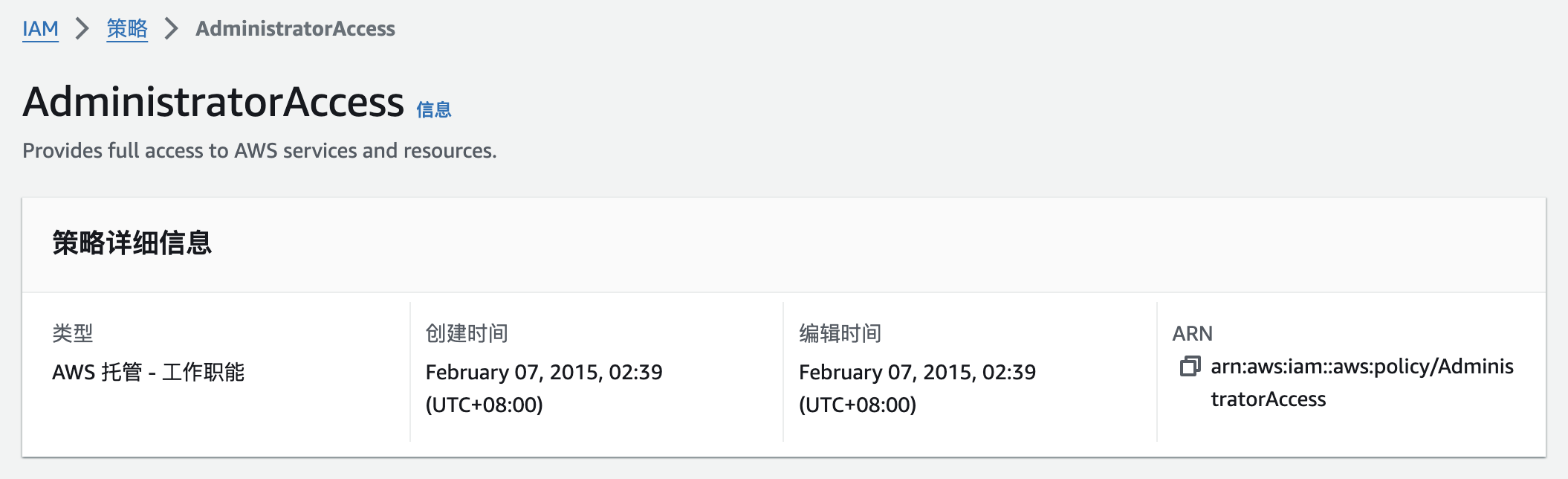Open the 策略 breadcrumb link
This screenshot has height=479, width=1568.
[127, 29]
